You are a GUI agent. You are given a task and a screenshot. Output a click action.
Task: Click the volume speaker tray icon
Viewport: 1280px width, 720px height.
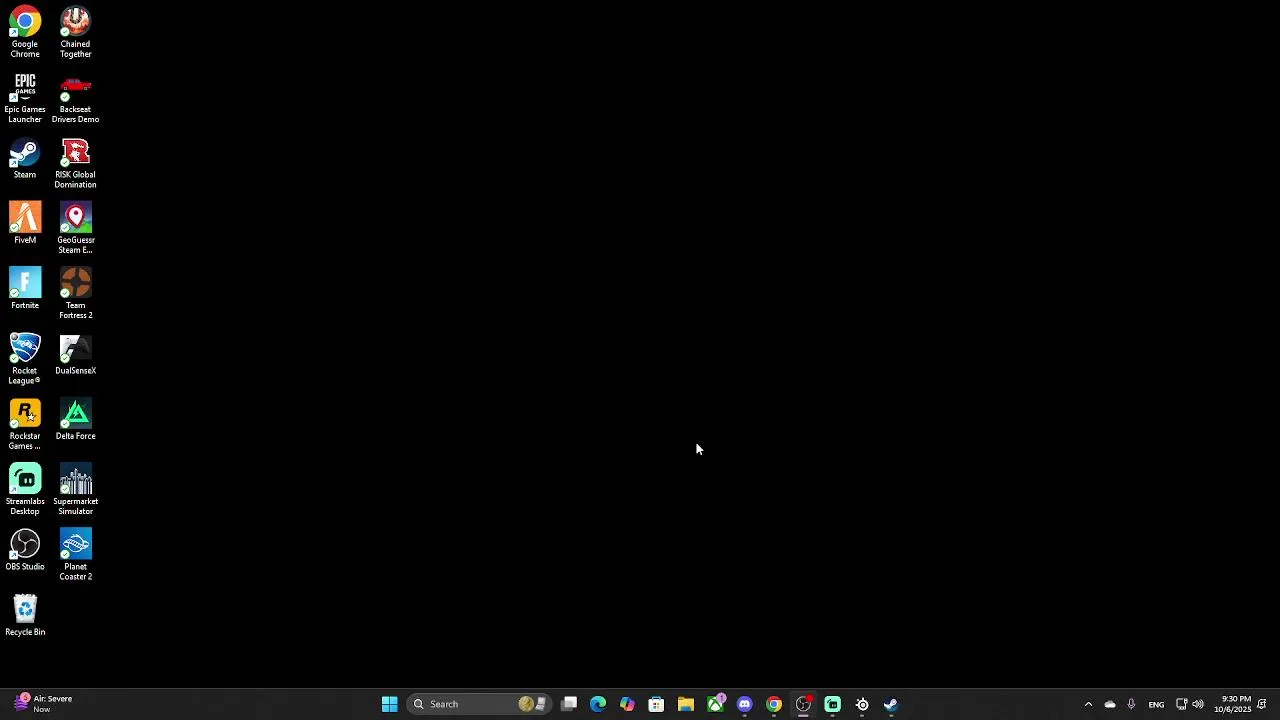pyautogui.click(x=1198, y=704)
